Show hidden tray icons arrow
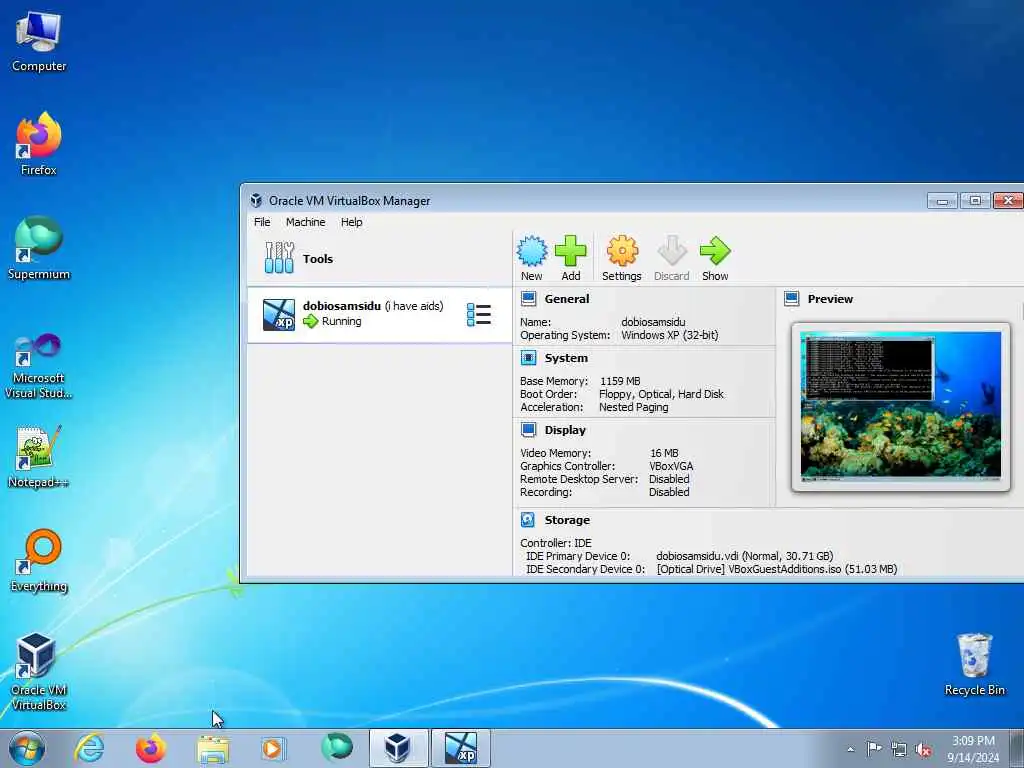The image size is (1024, 768). pyautogui.click(x=850, y=749)
